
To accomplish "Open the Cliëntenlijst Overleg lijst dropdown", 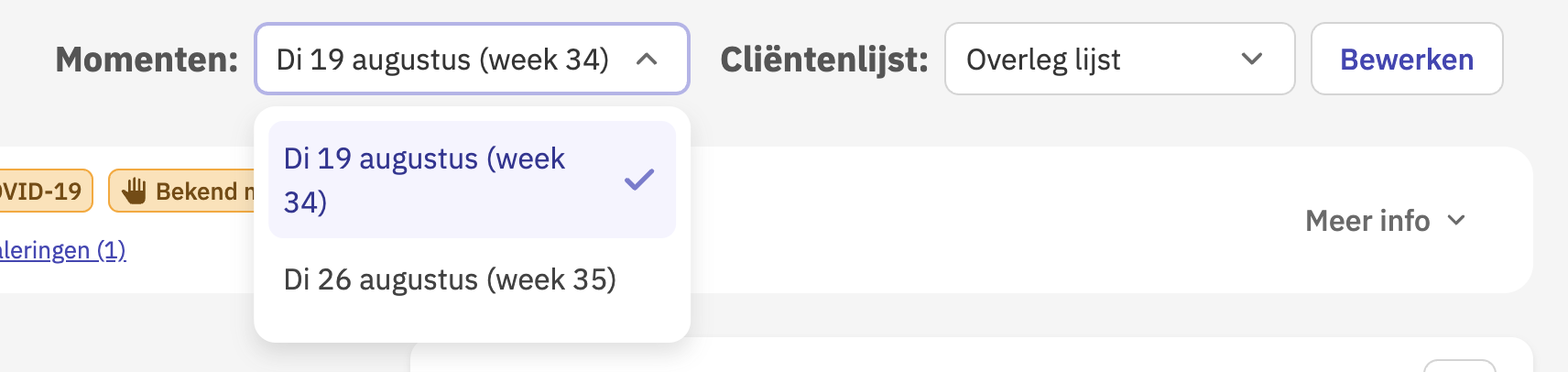I will coord(1119,59).
